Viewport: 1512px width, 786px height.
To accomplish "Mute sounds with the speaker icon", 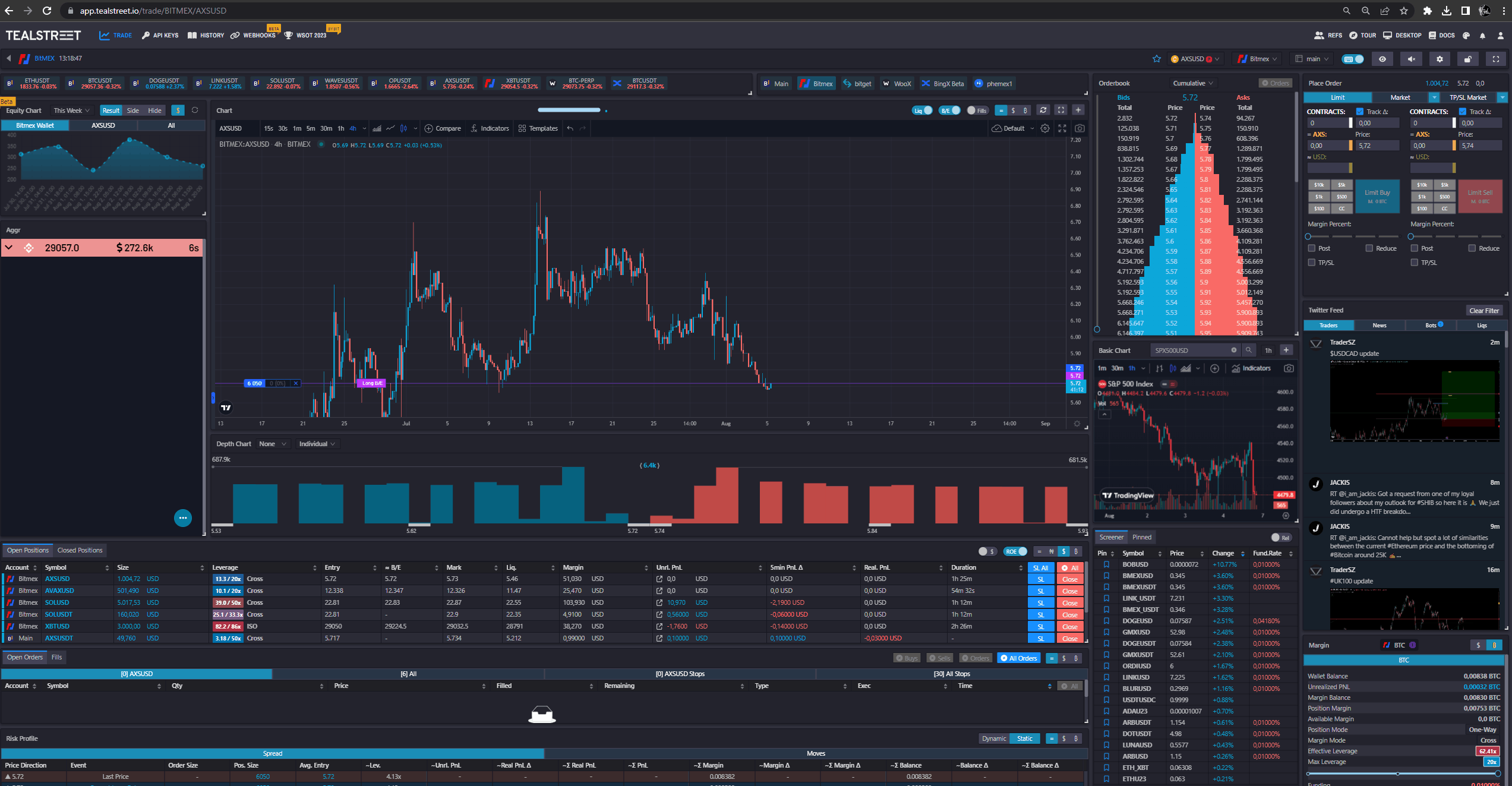I will (1411, 59).
